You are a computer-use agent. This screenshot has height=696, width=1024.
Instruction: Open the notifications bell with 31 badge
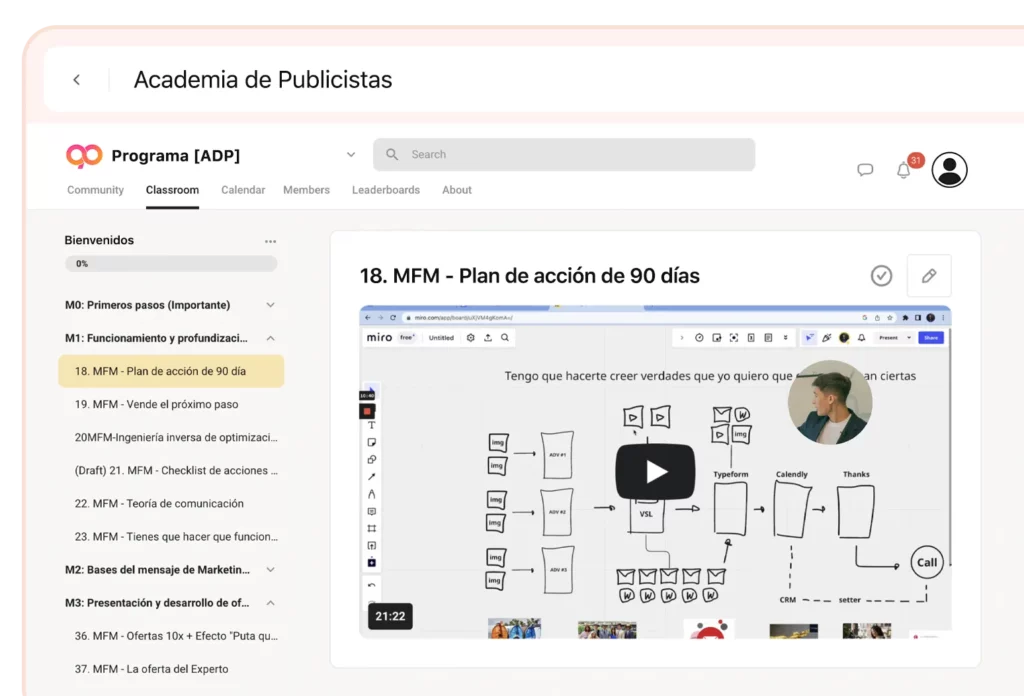[x=904, y=169]
